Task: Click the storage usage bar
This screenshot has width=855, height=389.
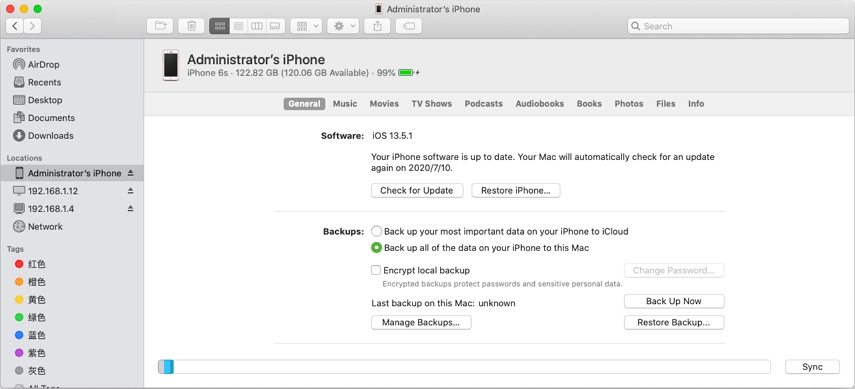Action: click(x=464, y=367)
